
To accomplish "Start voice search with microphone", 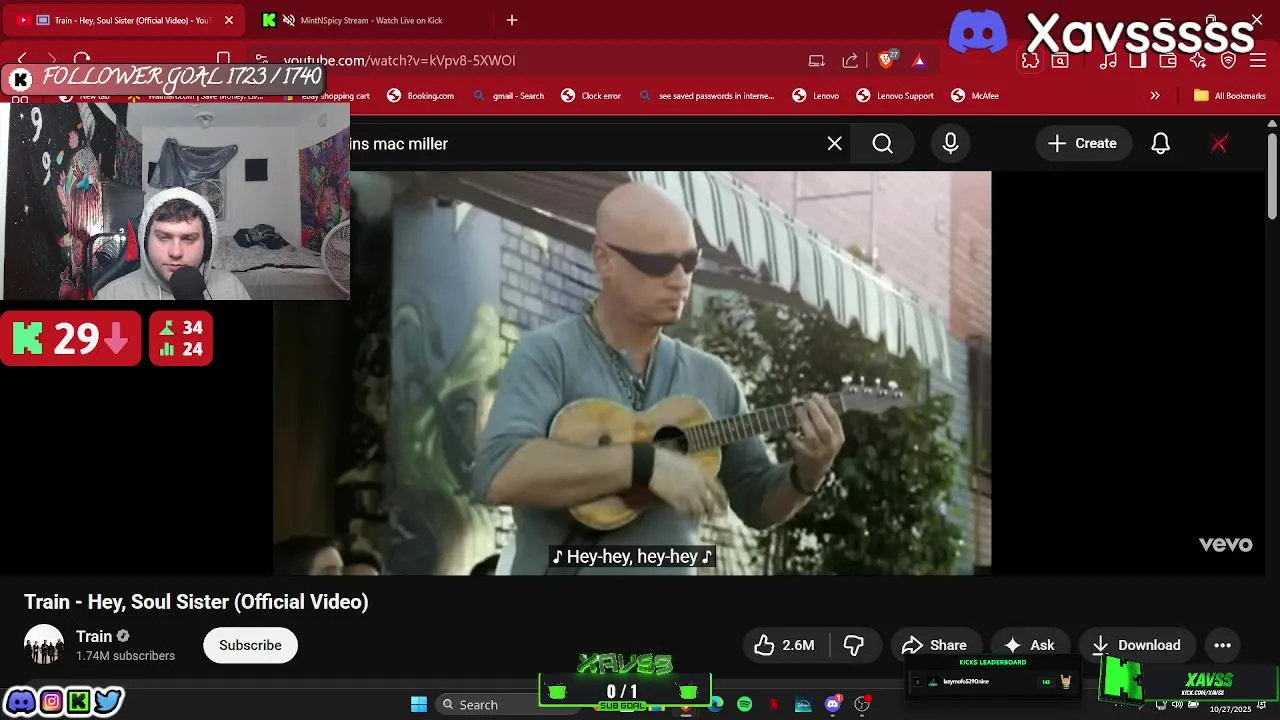I will (x=950, y=144).
